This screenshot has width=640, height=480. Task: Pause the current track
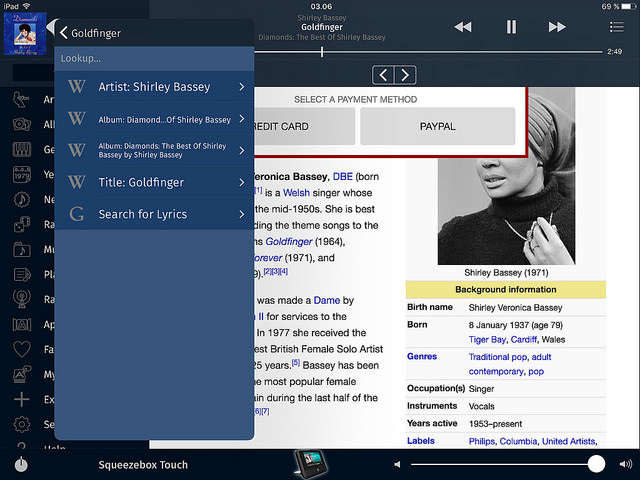click(511, 27)
